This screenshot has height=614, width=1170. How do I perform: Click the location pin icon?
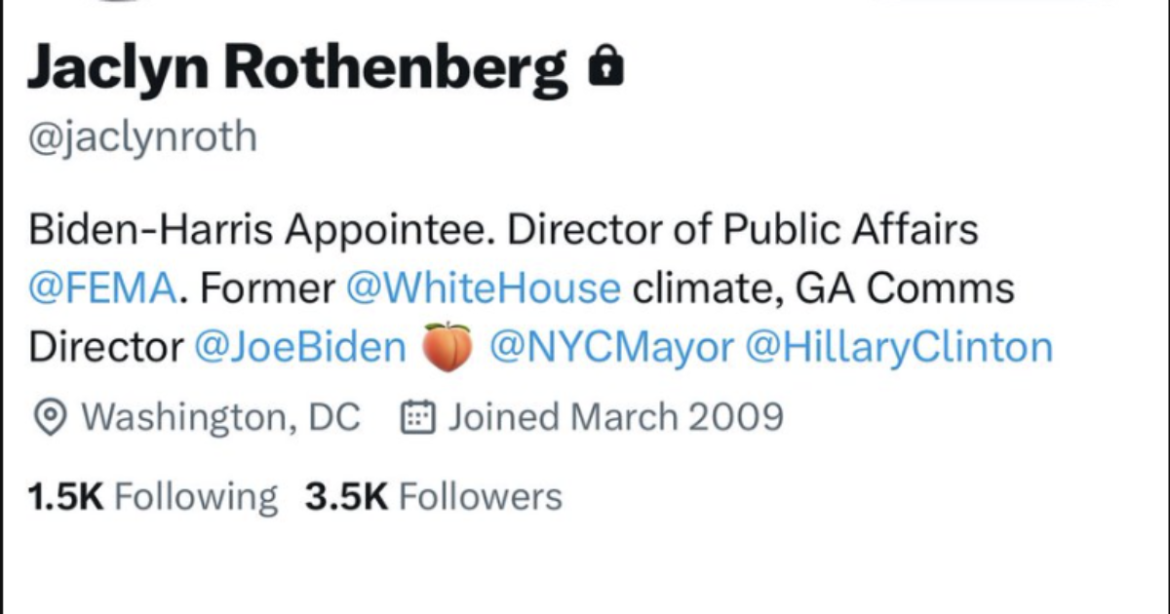[49, 418]
